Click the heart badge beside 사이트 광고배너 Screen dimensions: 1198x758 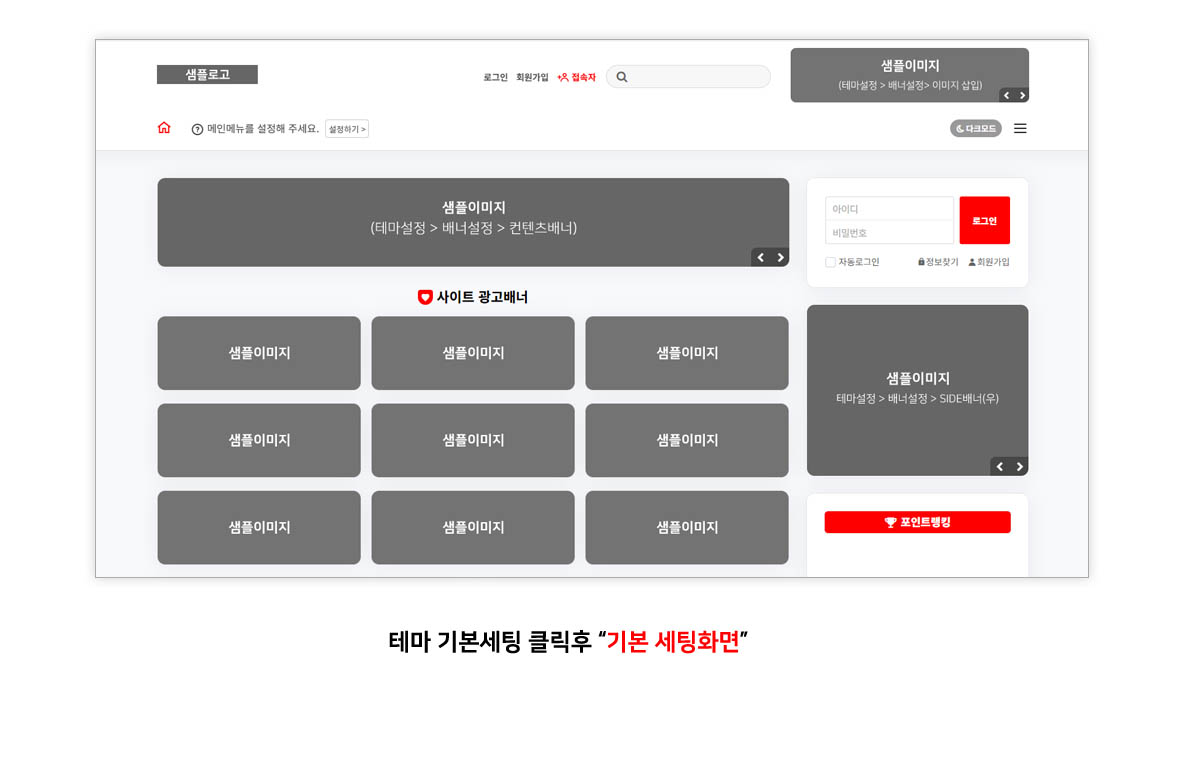(424, 297)
